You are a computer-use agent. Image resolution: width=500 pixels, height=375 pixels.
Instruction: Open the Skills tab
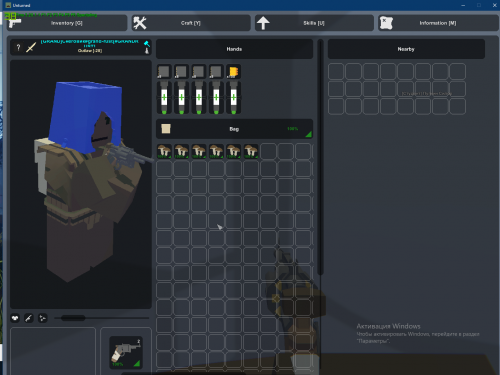click(x=314, y=23)
